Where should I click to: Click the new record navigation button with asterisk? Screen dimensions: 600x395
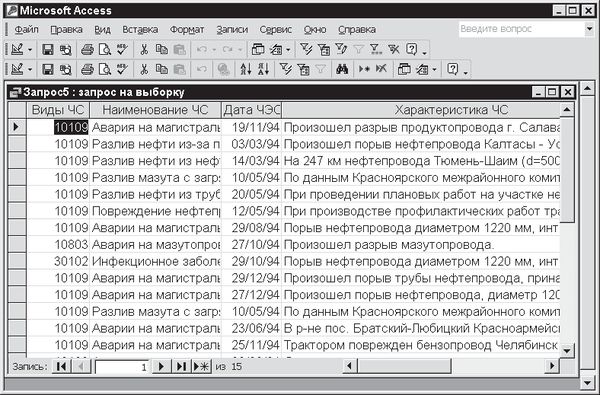201,366
